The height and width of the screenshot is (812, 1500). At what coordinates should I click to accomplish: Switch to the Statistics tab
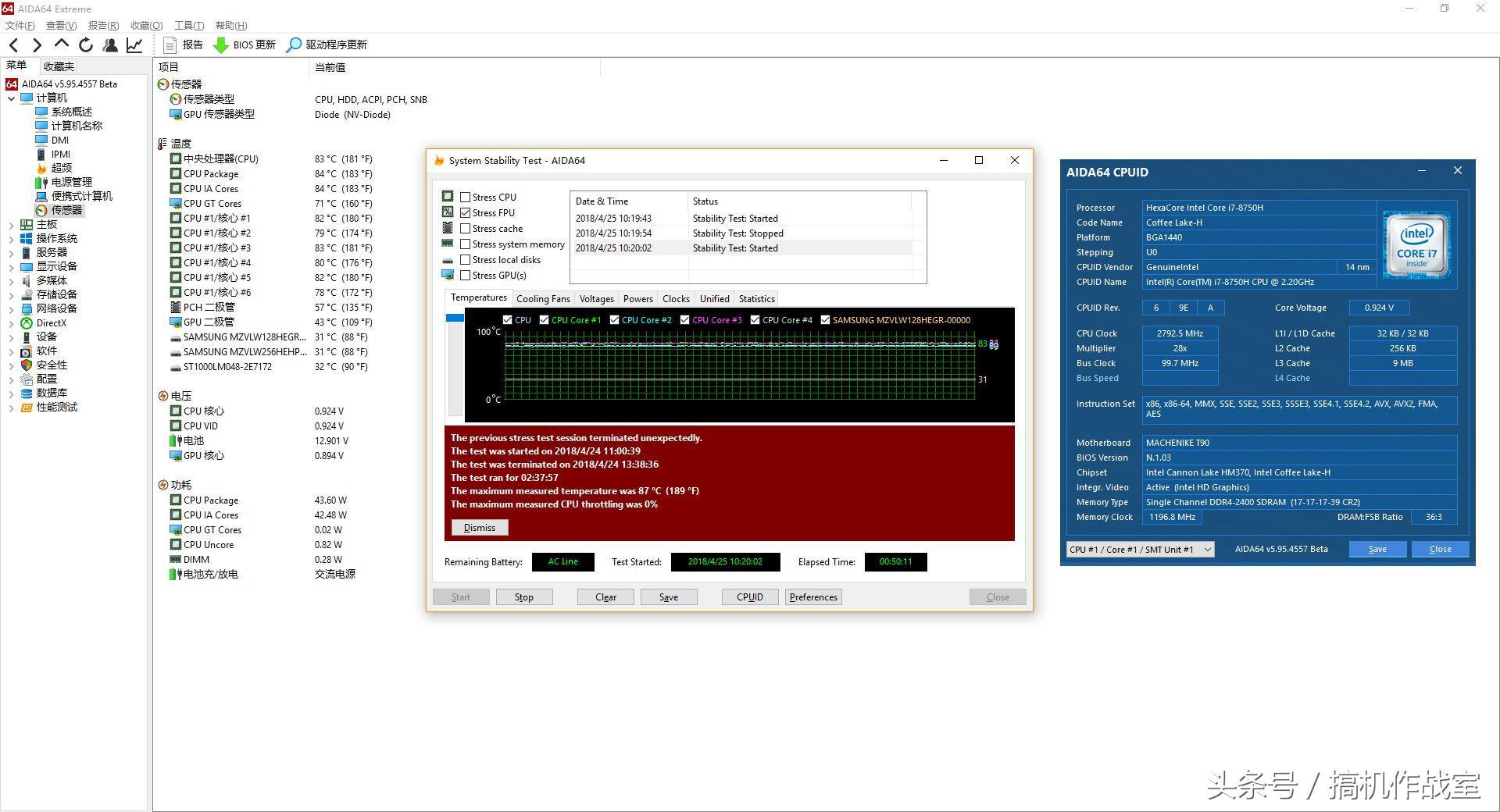tap(757, 299)
